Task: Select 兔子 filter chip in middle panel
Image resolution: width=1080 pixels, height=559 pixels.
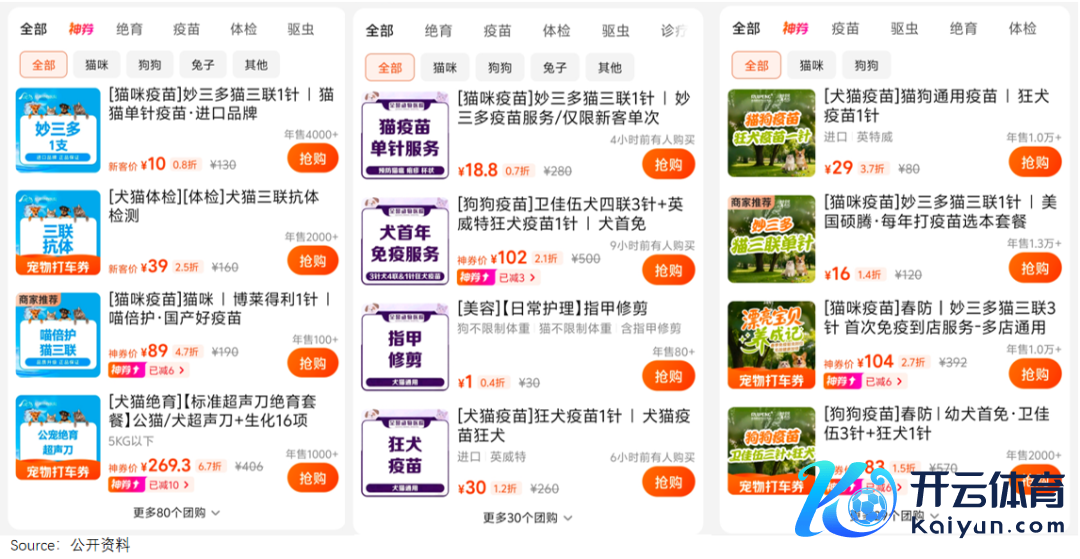Action: tap(554, 67)
